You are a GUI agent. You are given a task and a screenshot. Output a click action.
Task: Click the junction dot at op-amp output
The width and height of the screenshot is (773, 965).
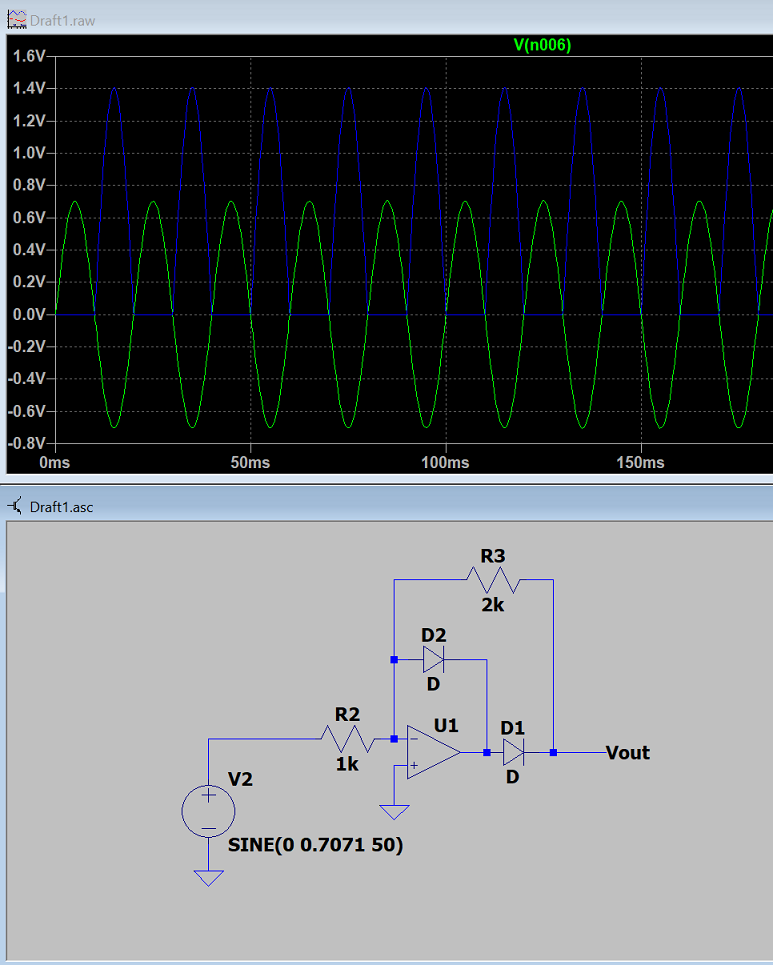pos(487,752)
